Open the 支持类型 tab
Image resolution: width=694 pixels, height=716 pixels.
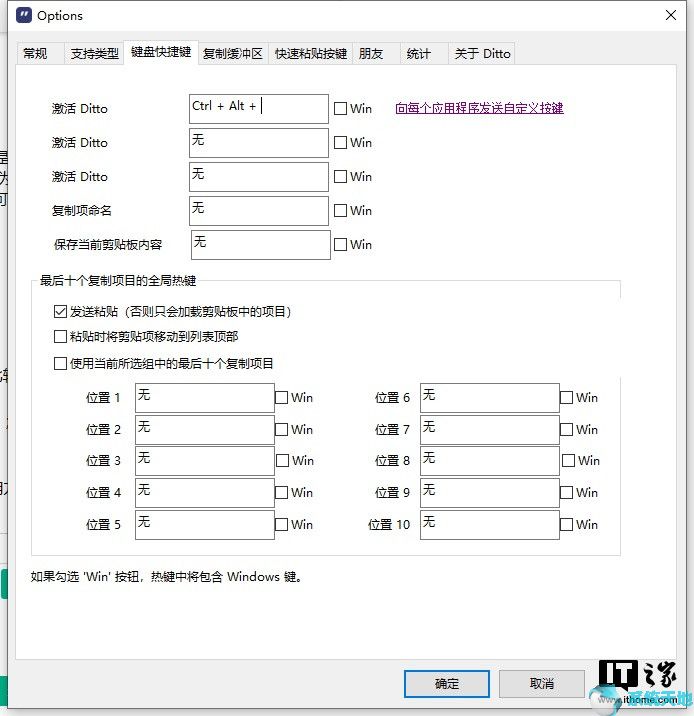click(x=95, y=54)
